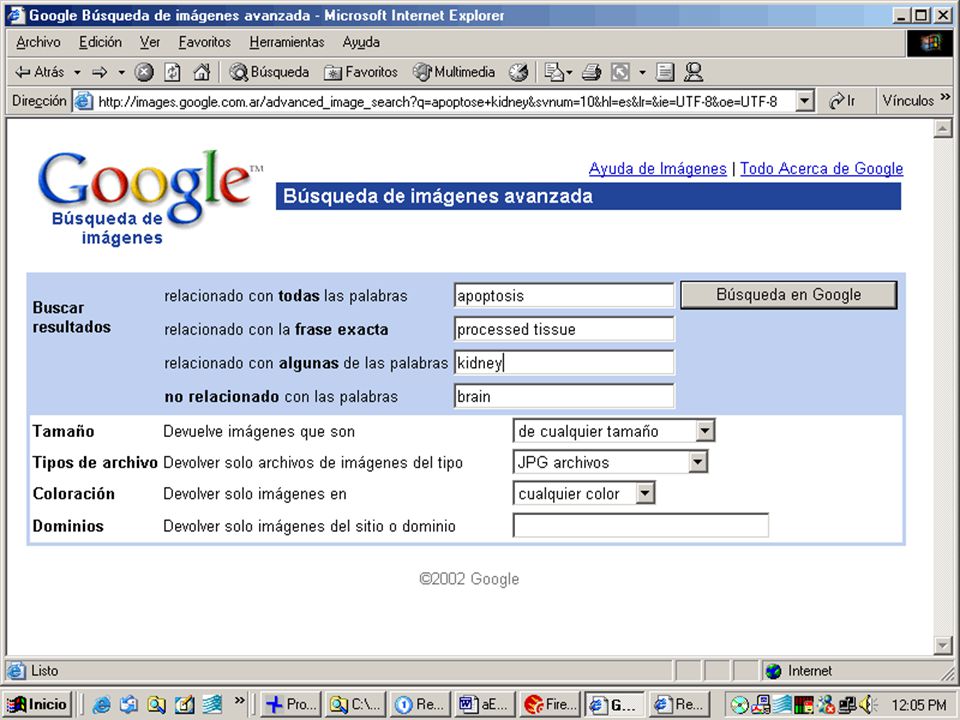This screenshot has width=960, height=720.
Task: Open the 'cualquier color' coloration dropdown
Action: pos(583,493)
